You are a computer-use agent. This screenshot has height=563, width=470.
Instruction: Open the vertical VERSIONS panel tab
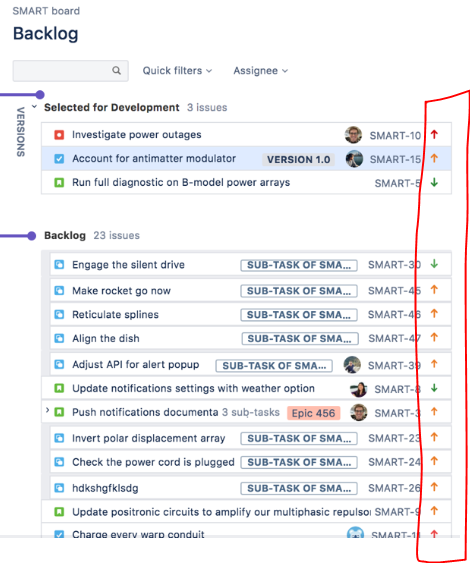20,132
